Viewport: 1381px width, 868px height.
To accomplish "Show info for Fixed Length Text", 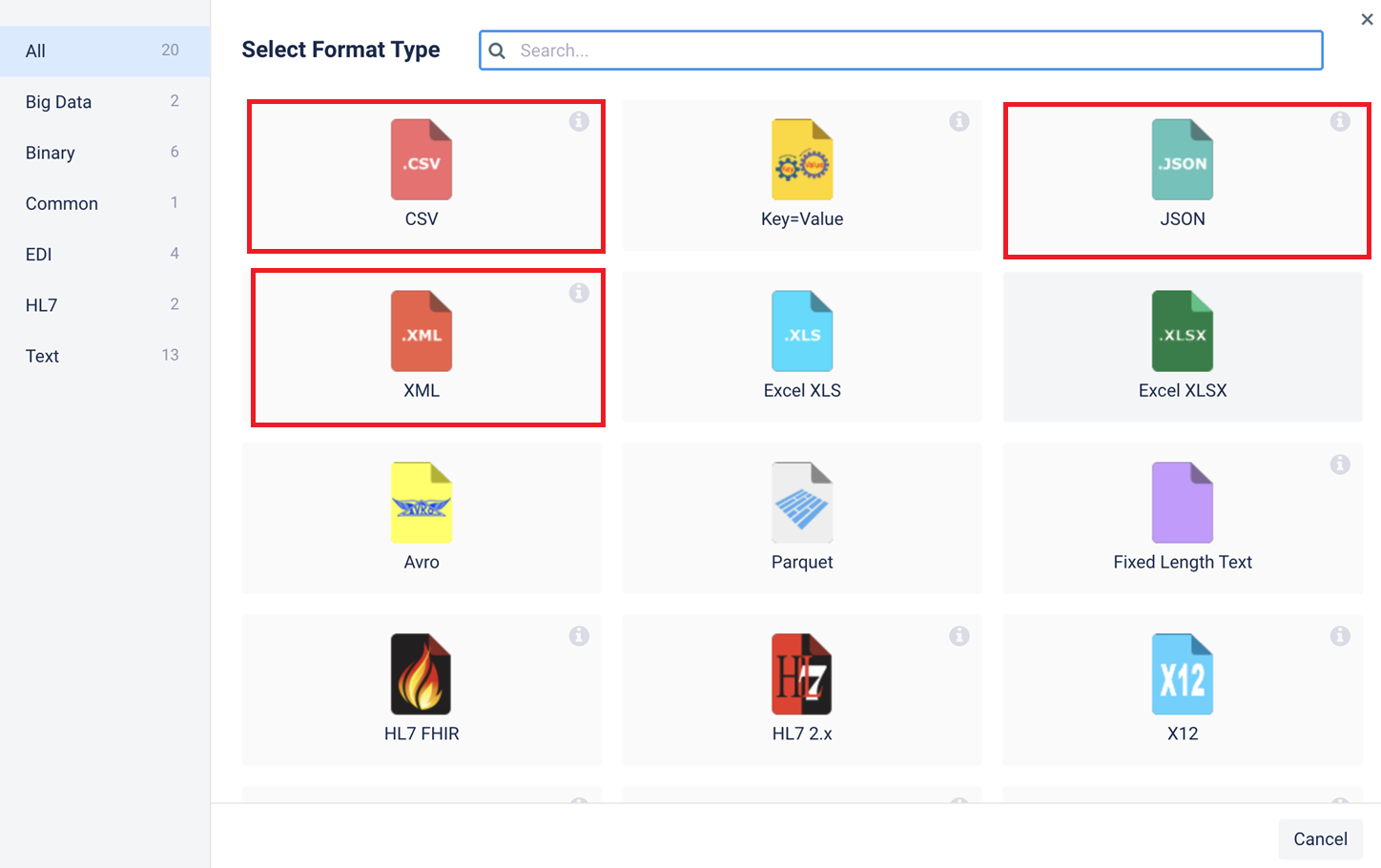I will point(1340,465).
